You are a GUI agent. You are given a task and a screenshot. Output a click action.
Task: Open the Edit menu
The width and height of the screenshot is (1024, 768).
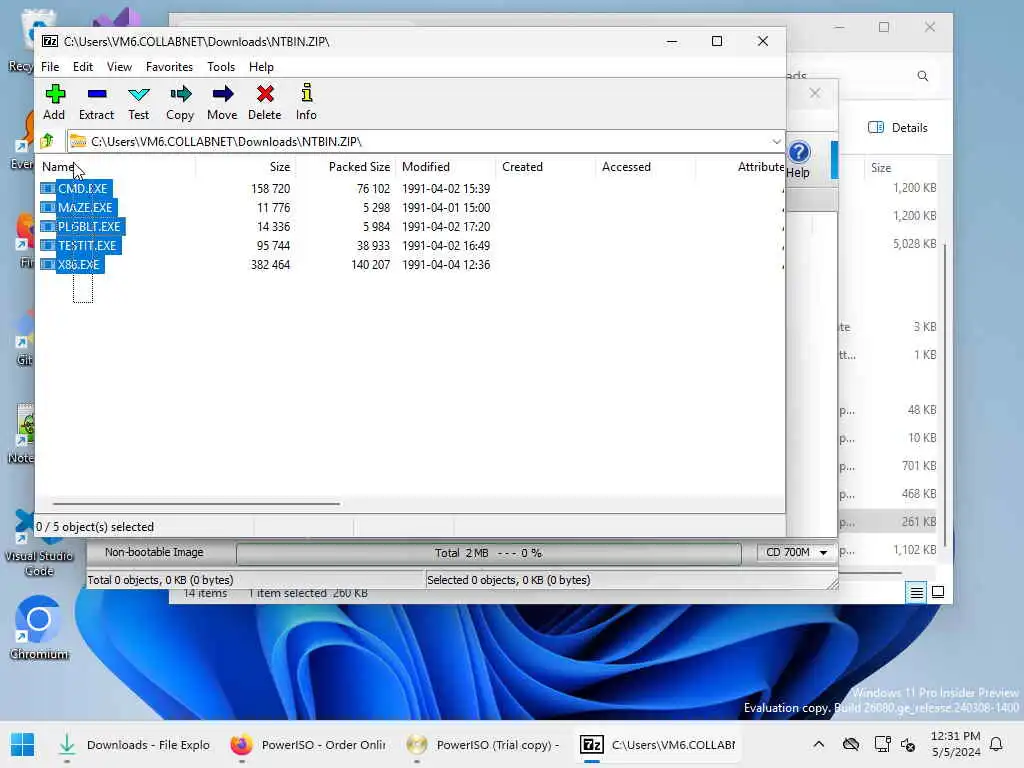click(x=83, y=67)
